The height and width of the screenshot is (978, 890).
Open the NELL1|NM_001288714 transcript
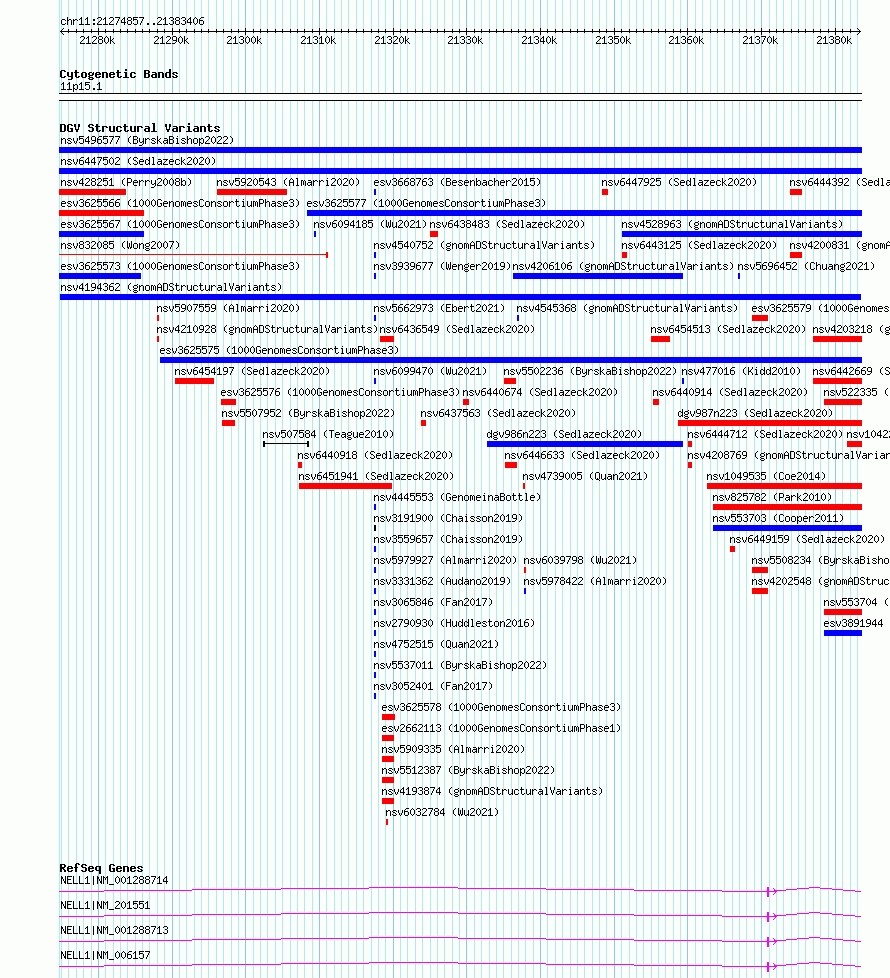click(x=114, y=881)
